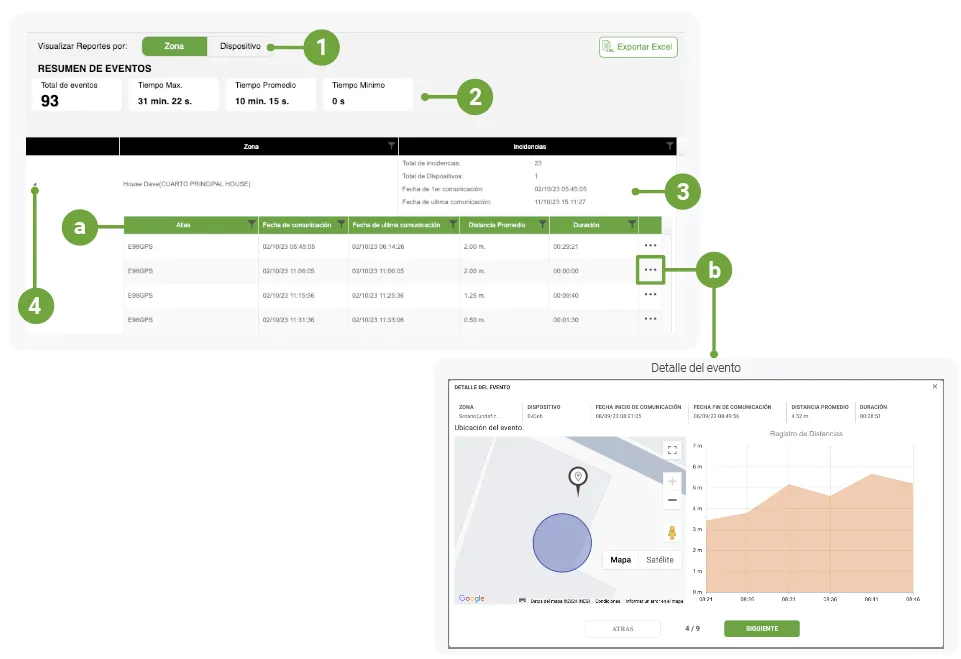Switch map to Satélite view
This screenshot has height=659, width=961.
pos(659,560)
